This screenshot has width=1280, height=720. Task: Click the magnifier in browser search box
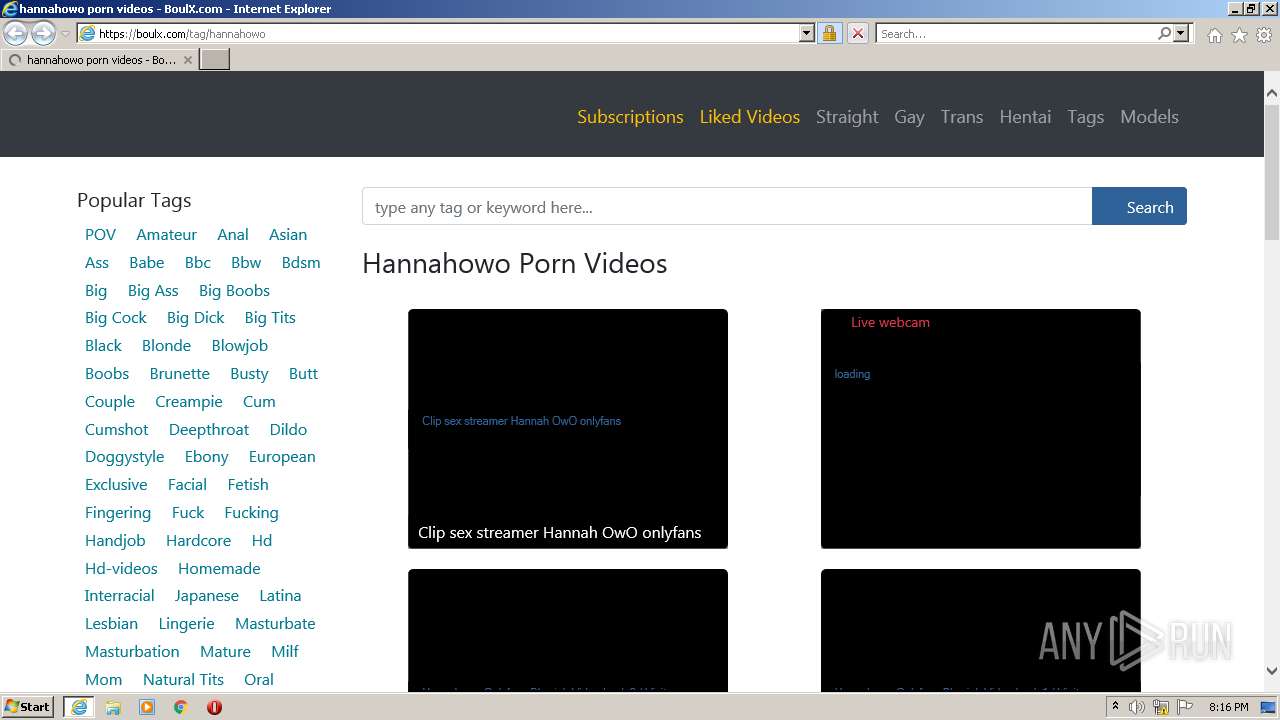1164,33
